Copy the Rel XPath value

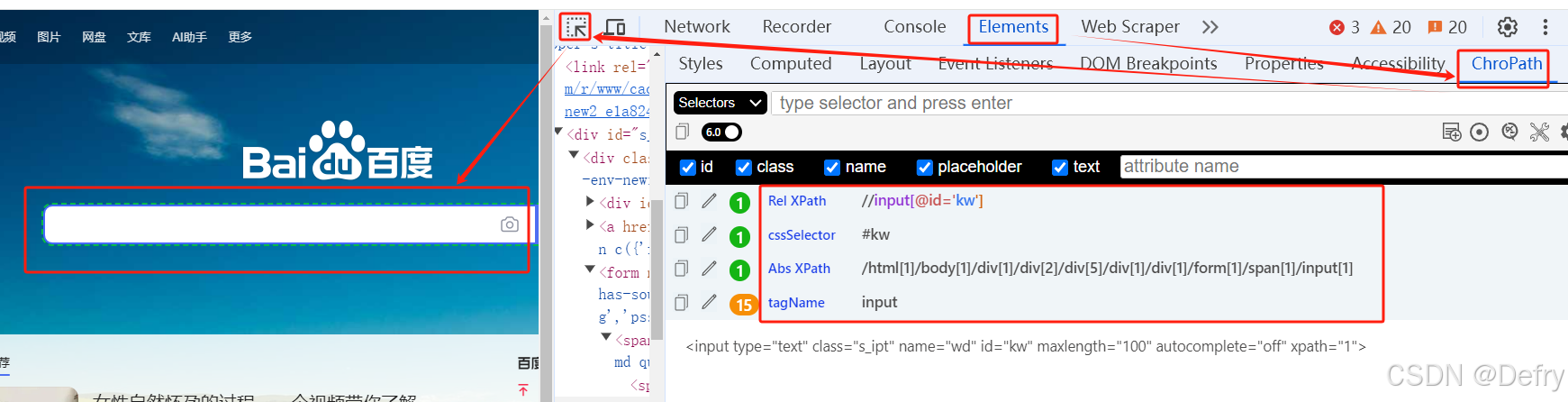682,200
